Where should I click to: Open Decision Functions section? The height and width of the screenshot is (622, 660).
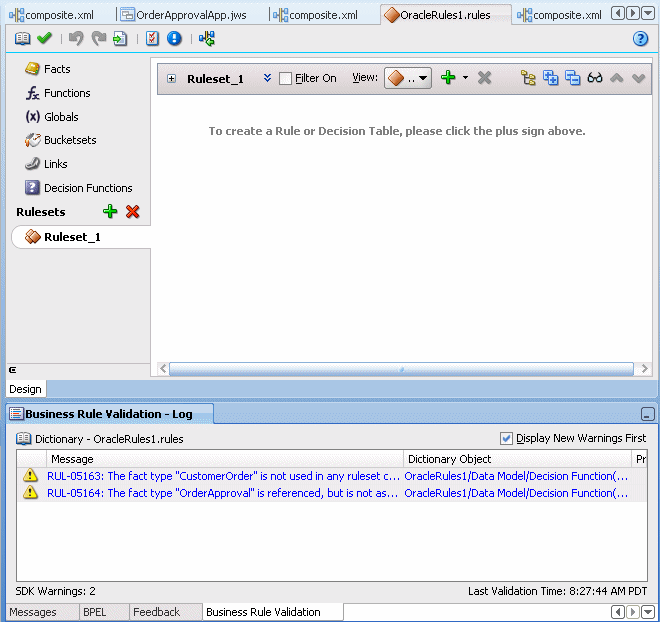(78, 188)
